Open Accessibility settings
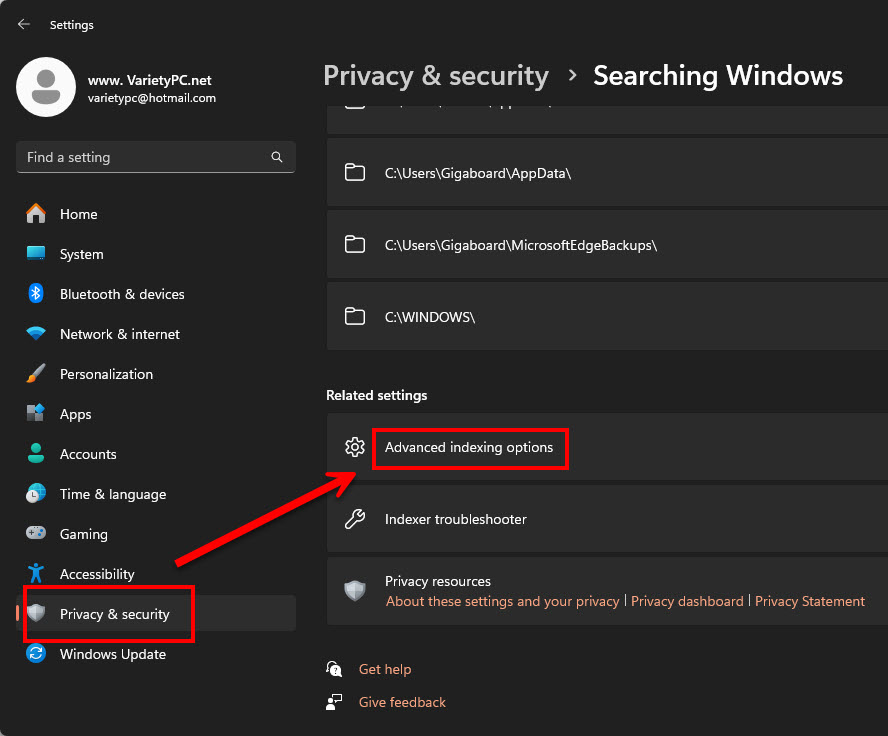Image resolution: width=888 pixels, height=736 pixels. 156,574
